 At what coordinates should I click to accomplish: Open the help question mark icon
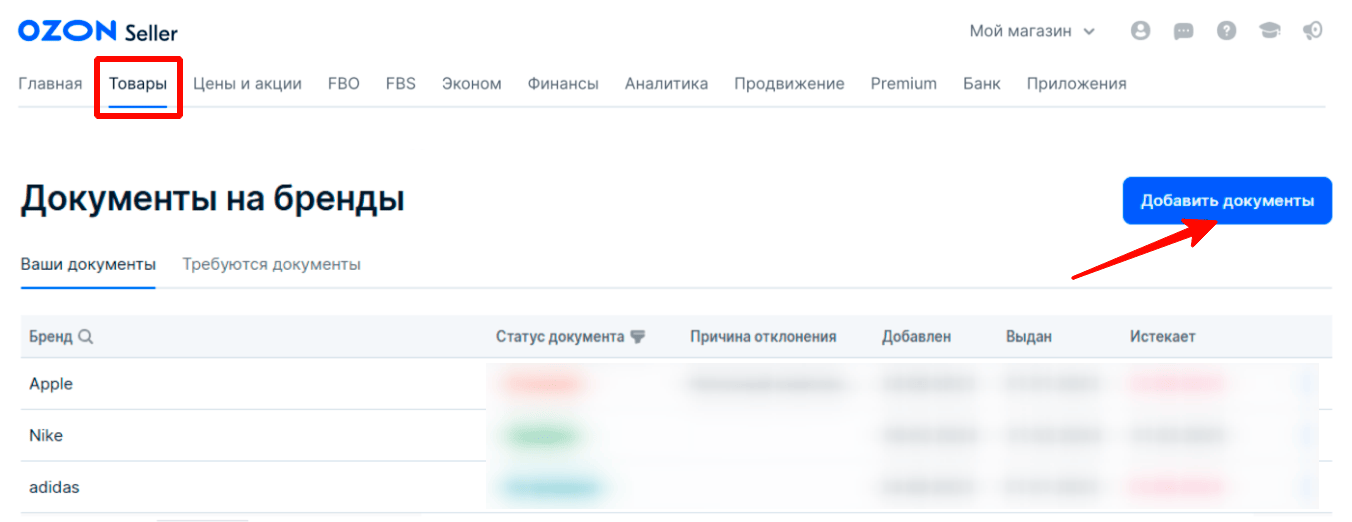[x=1226, y=31]
